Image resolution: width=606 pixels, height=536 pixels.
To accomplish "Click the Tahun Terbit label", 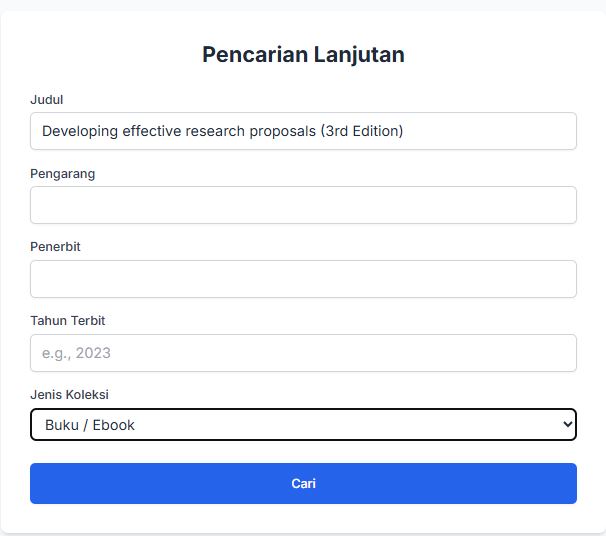I will pyautogui.click(x=67, y=321).
